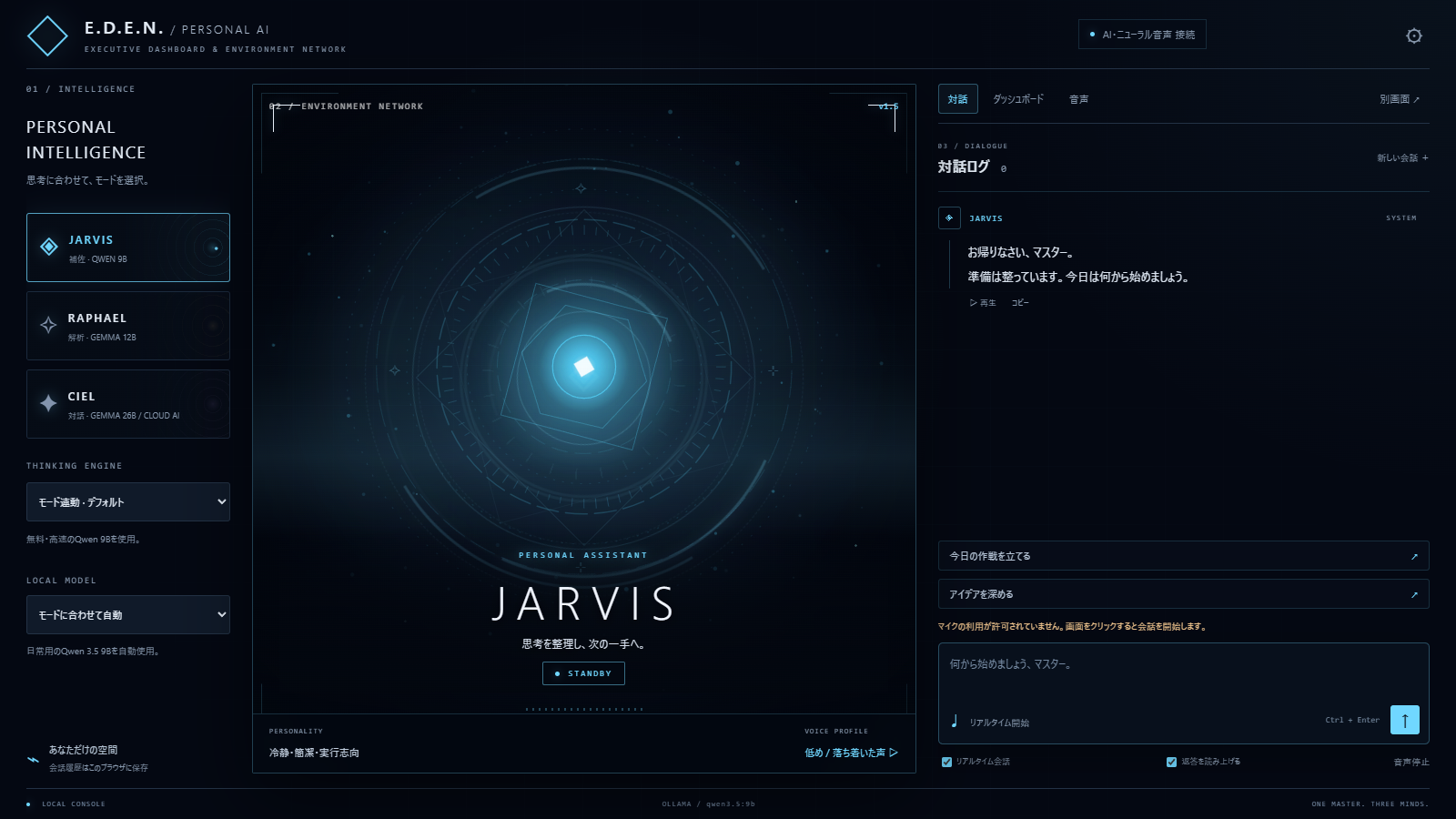The image size is (1456, 819).
Task: Click the arrow icon on アイデアを深める
Action: pos(1414,595)
